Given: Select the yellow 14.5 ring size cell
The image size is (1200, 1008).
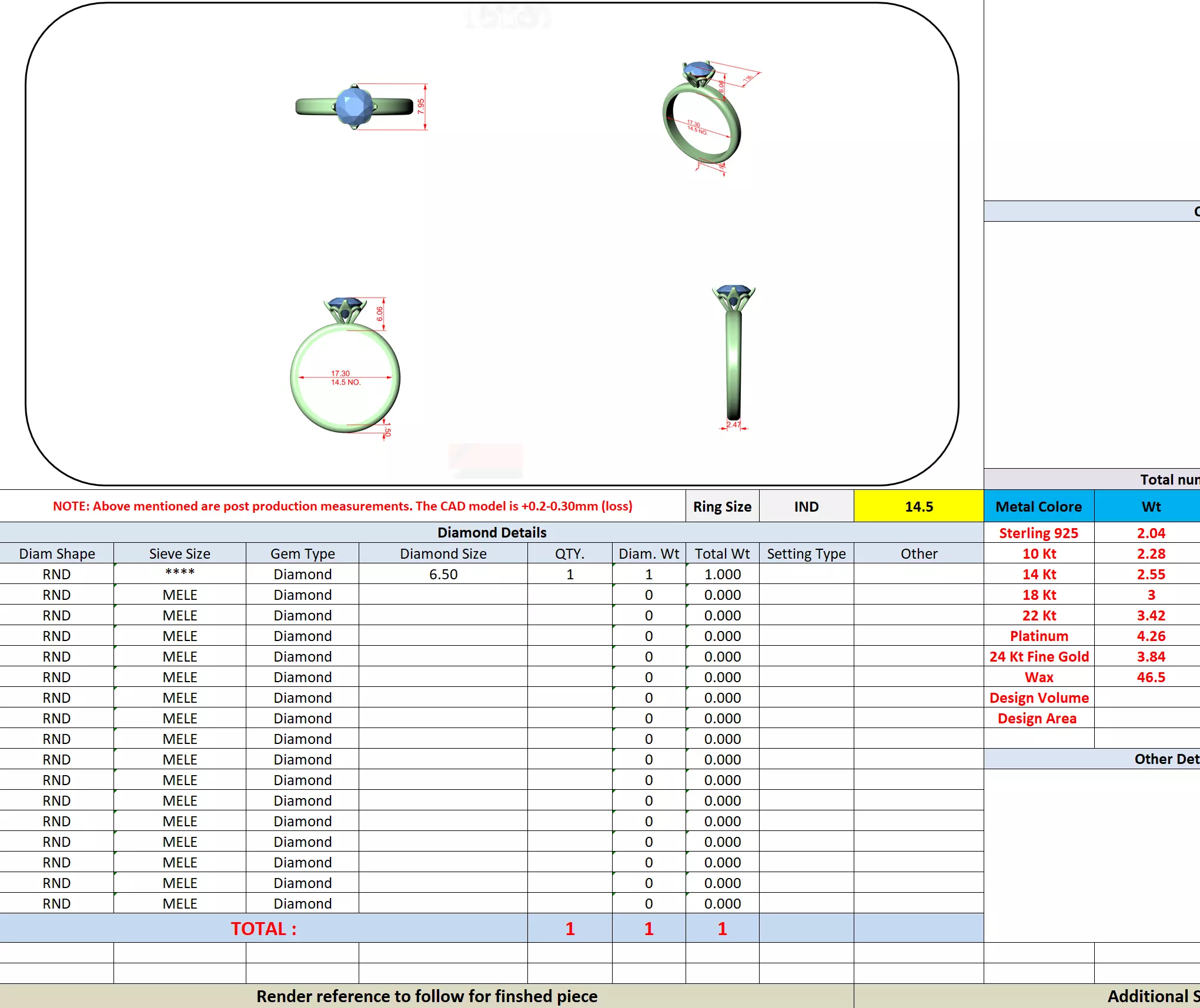Looking at the screenshot, I should coord(918,506).
